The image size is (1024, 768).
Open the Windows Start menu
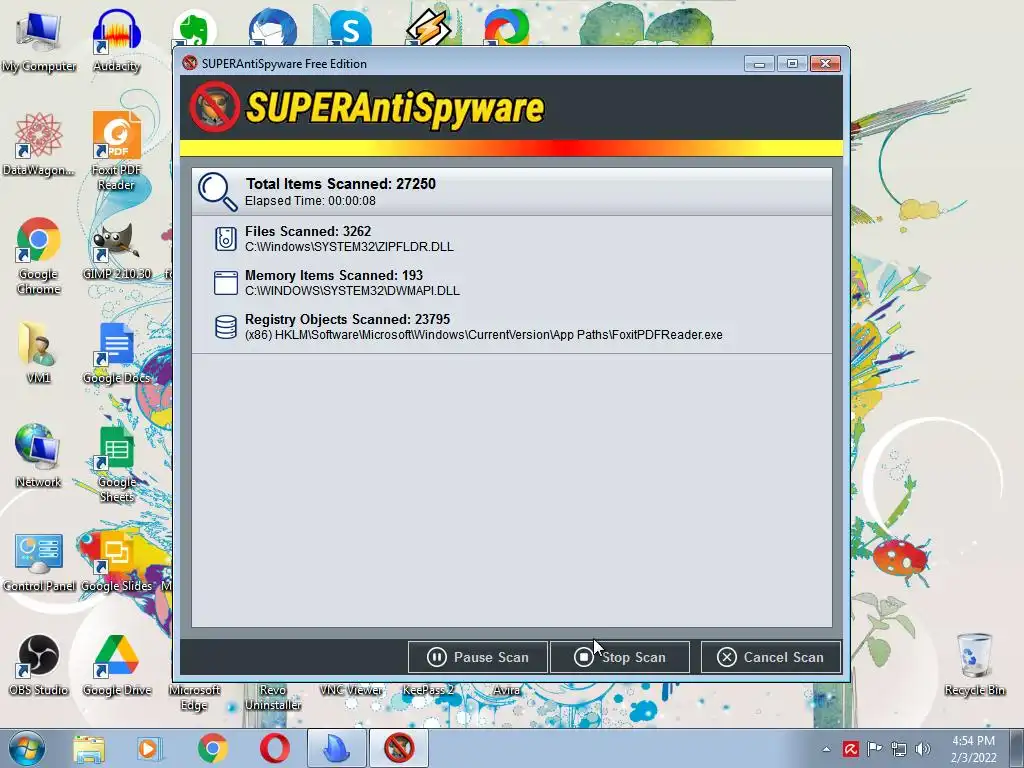pyautogui.click(x=27, y=748)
